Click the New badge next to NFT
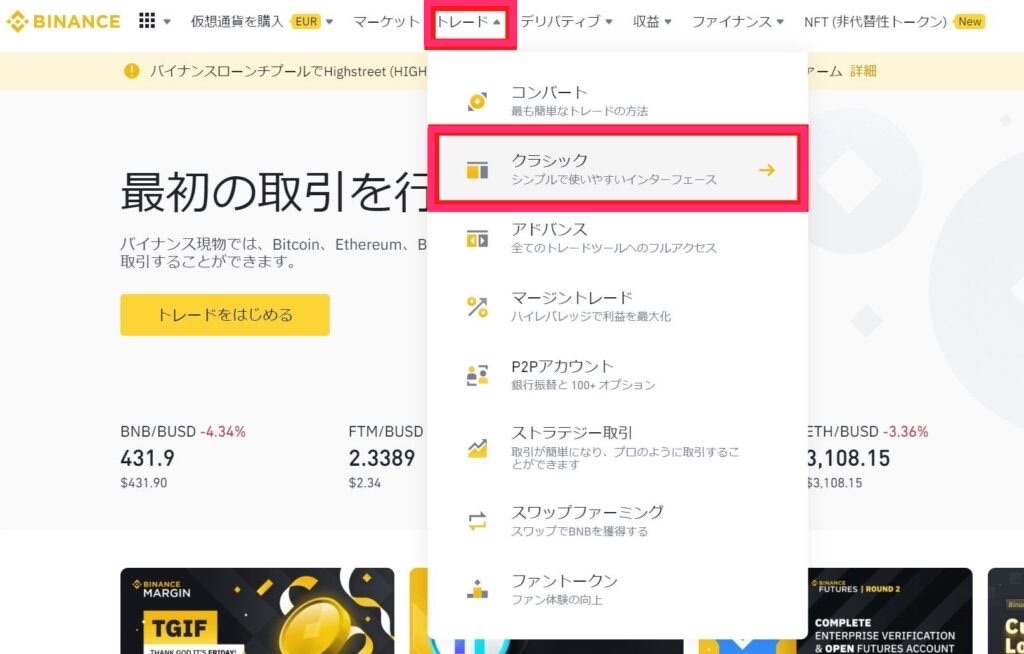The height and width of the screenshot is (654, 1024). coord(970,22)
